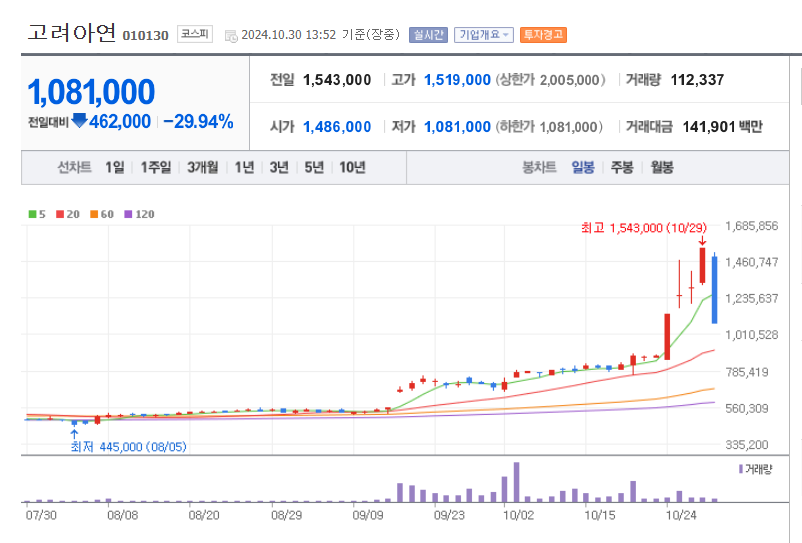Click the 시가 value 1,486,000
Image resolution: width=802 pixels, height=543 pixels.
[337, 127]
